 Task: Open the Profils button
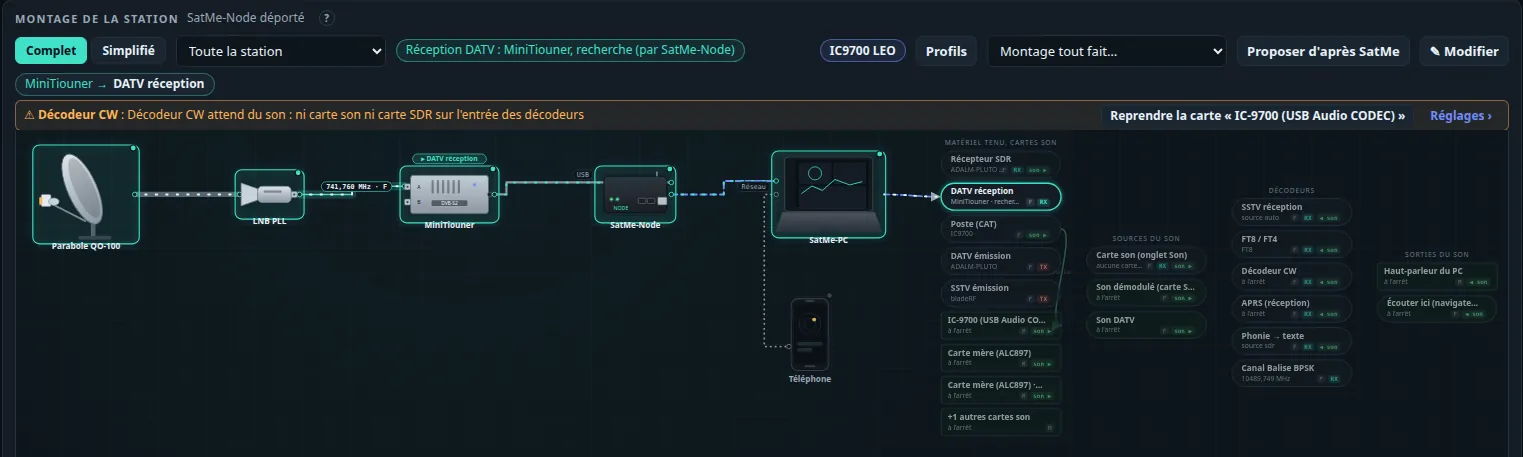pos(946,51)
